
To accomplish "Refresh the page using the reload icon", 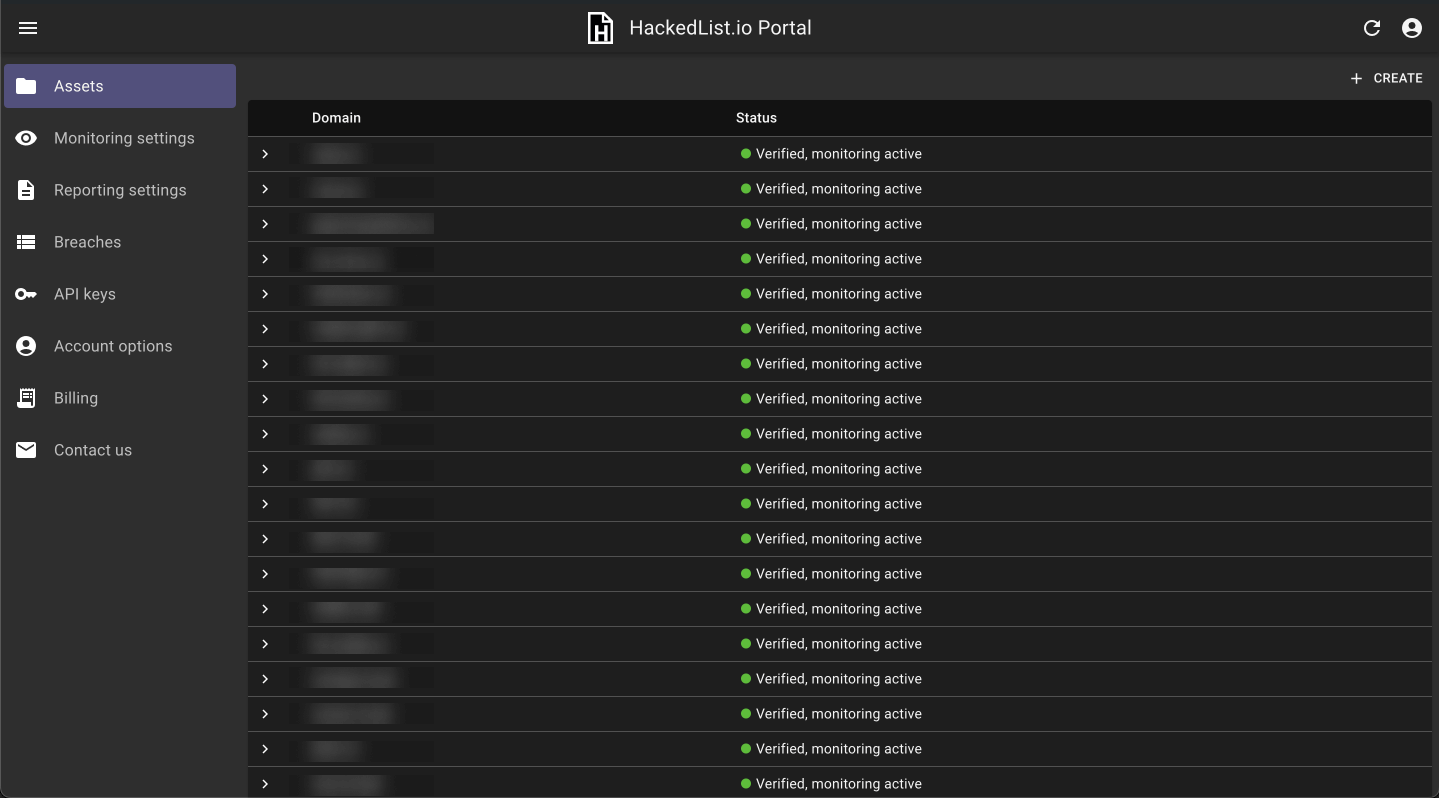I will (x=1372, y=28).
